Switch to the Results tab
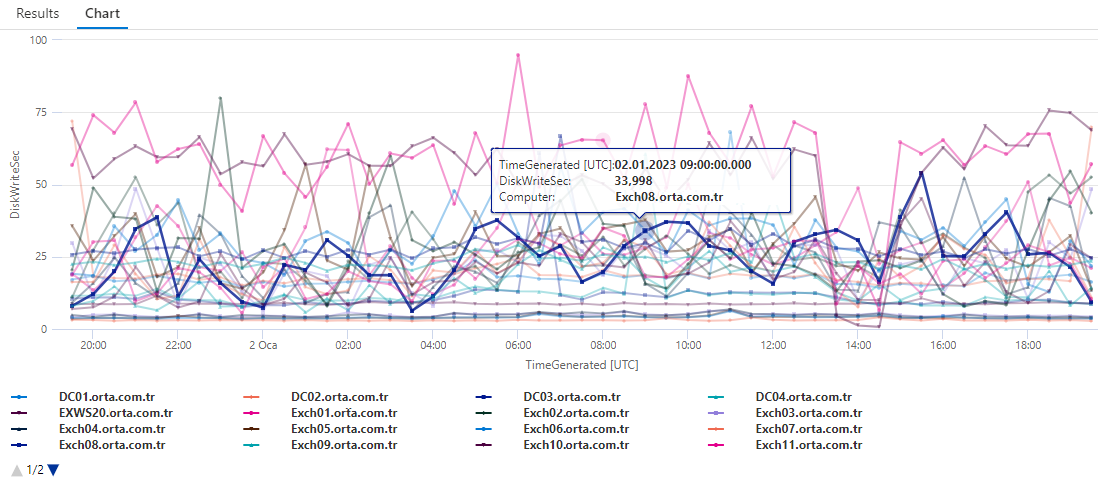 coord(37,13)
